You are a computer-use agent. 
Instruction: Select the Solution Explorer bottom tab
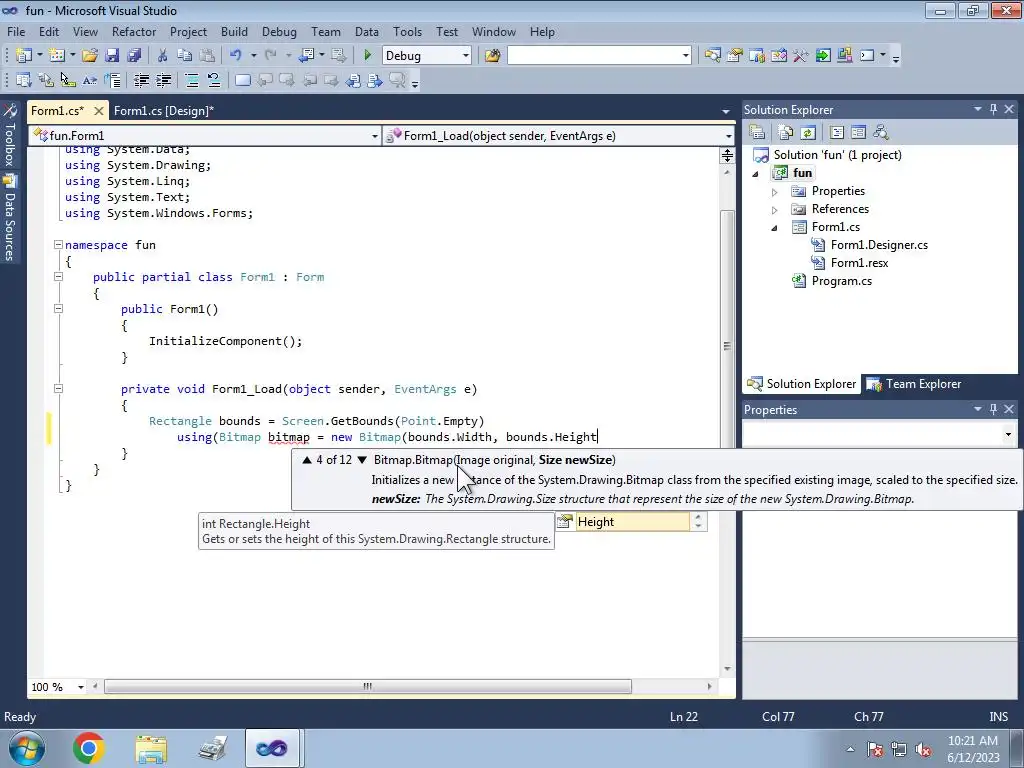coord(802,384)
